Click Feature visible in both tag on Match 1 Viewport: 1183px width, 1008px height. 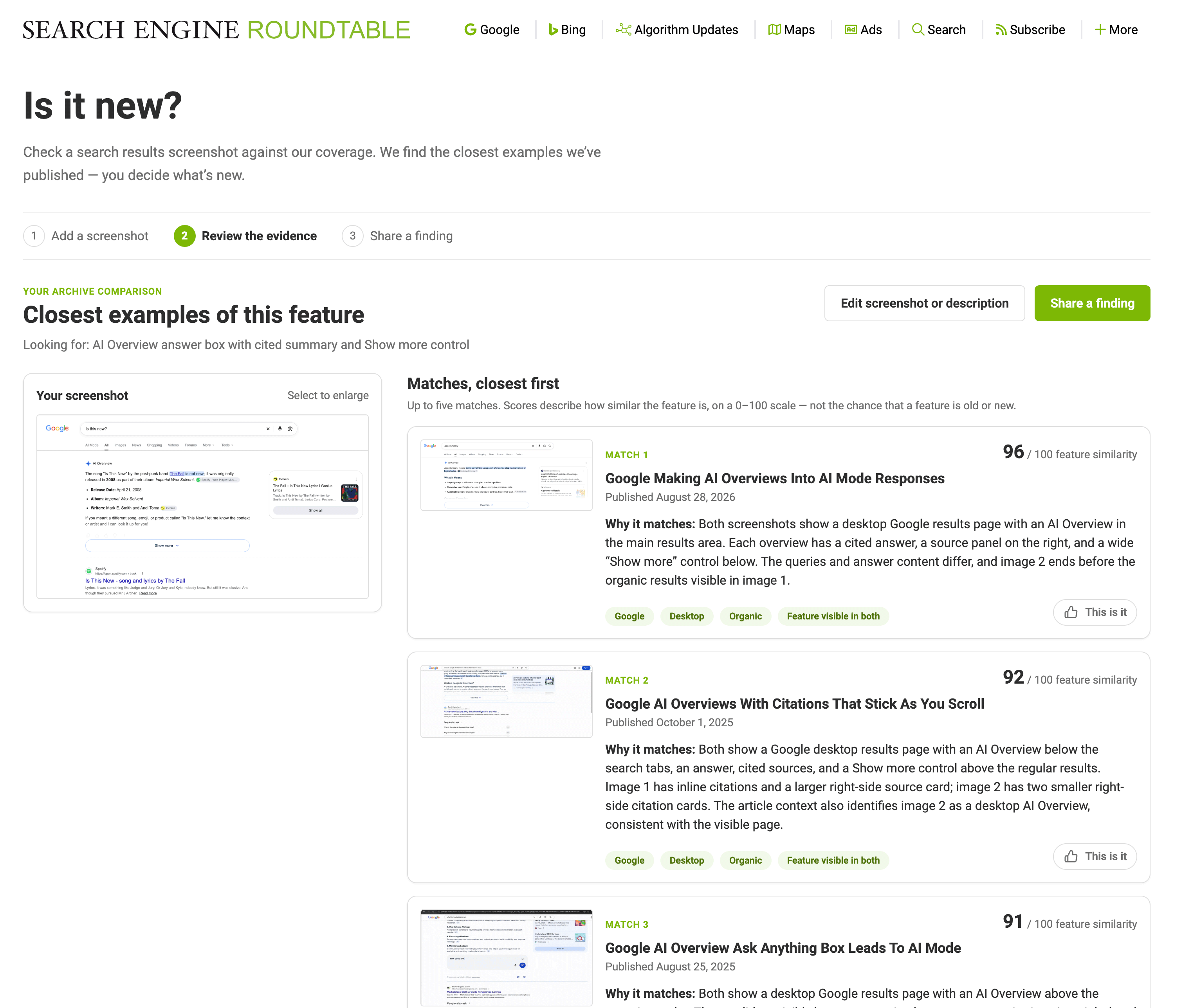[833, 616]
